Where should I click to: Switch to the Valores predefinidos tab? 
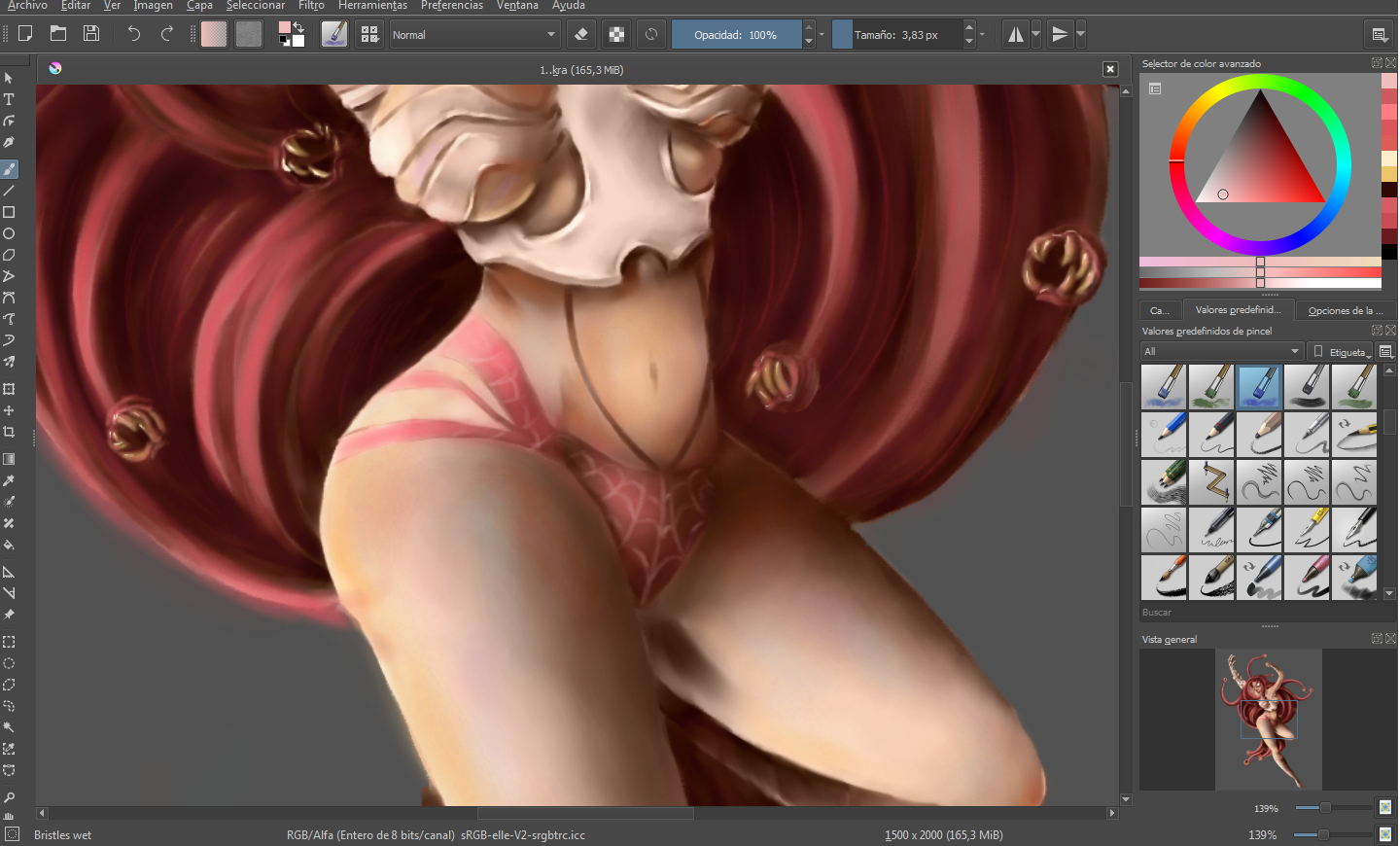click(1238, 310)
